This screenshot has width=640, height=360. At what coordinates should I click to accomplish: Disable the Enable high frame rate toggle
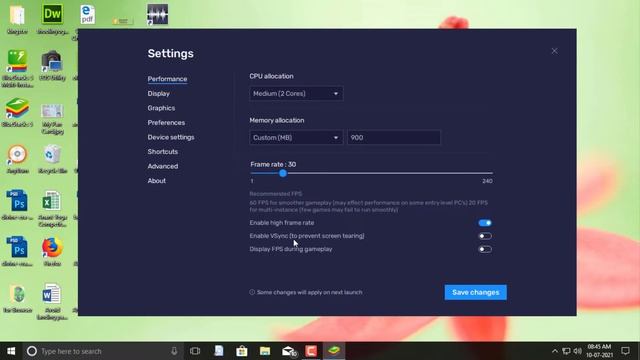tap(484, 223)
